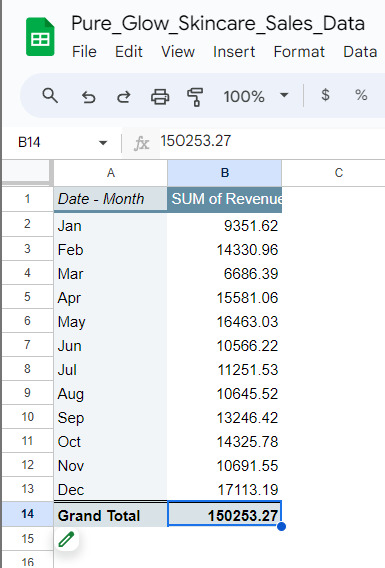385x568 pixels.
Task: Open the Edit menu
Action: point(129,52)
